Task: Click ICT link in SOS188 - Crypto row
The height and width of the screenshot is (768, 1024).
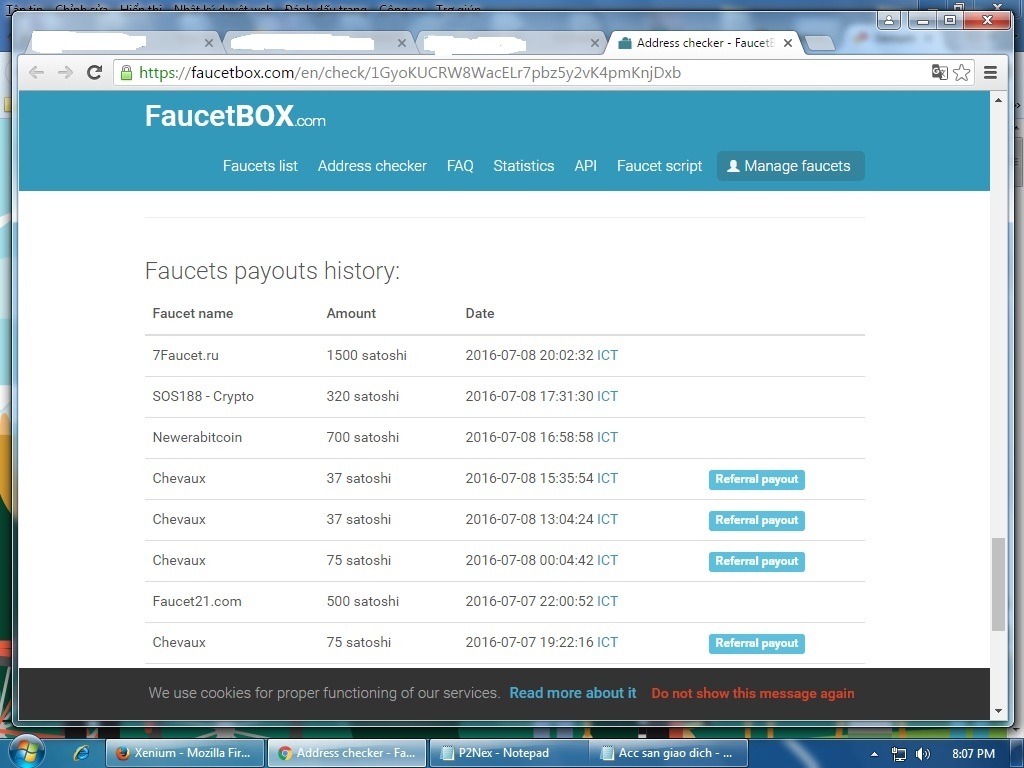Action: pyautogui.click(x=607, y=396)
